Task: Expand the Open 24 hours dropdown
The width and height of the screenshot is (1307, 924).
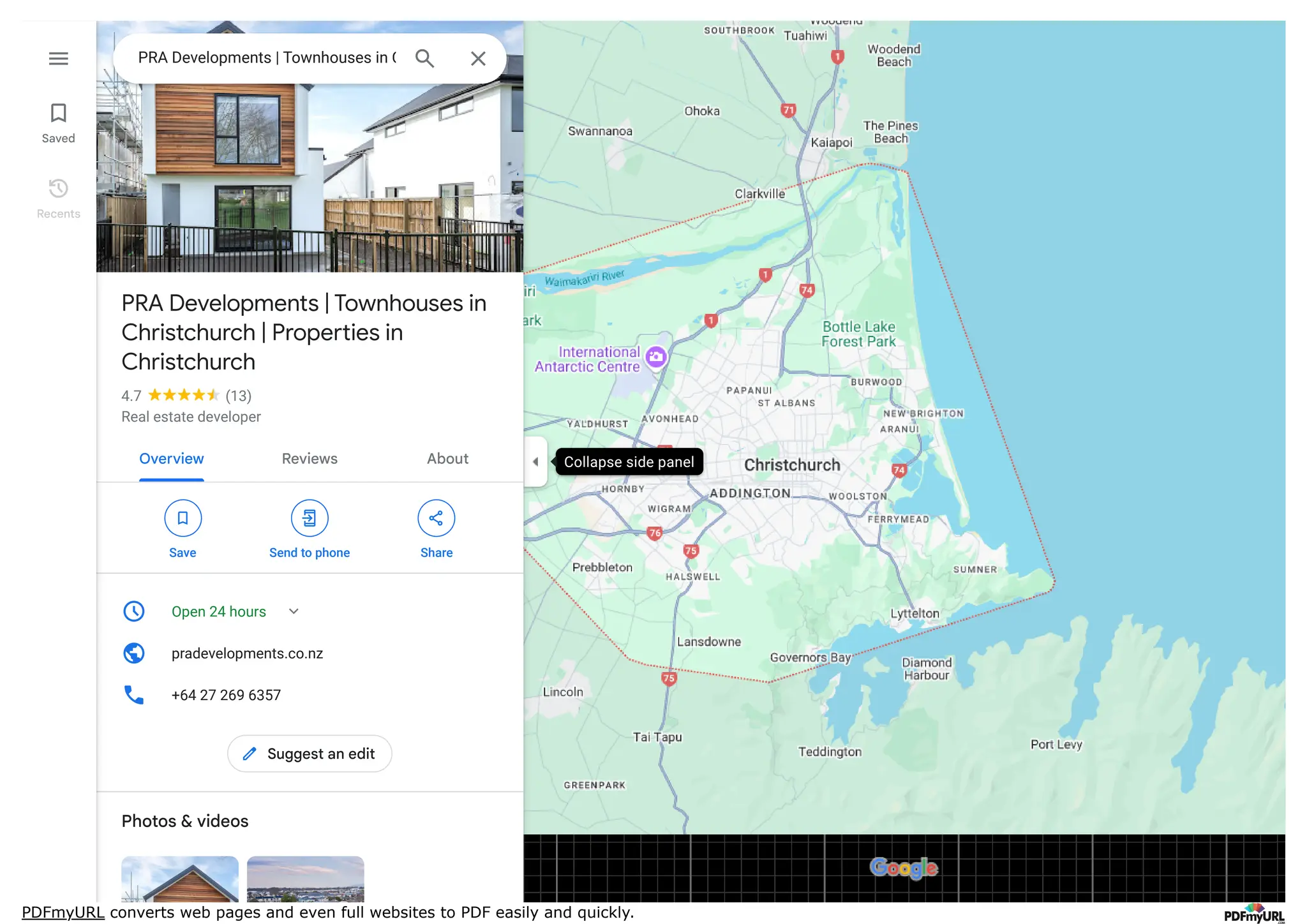Action: pyautogui.click(x=294, y=611)
